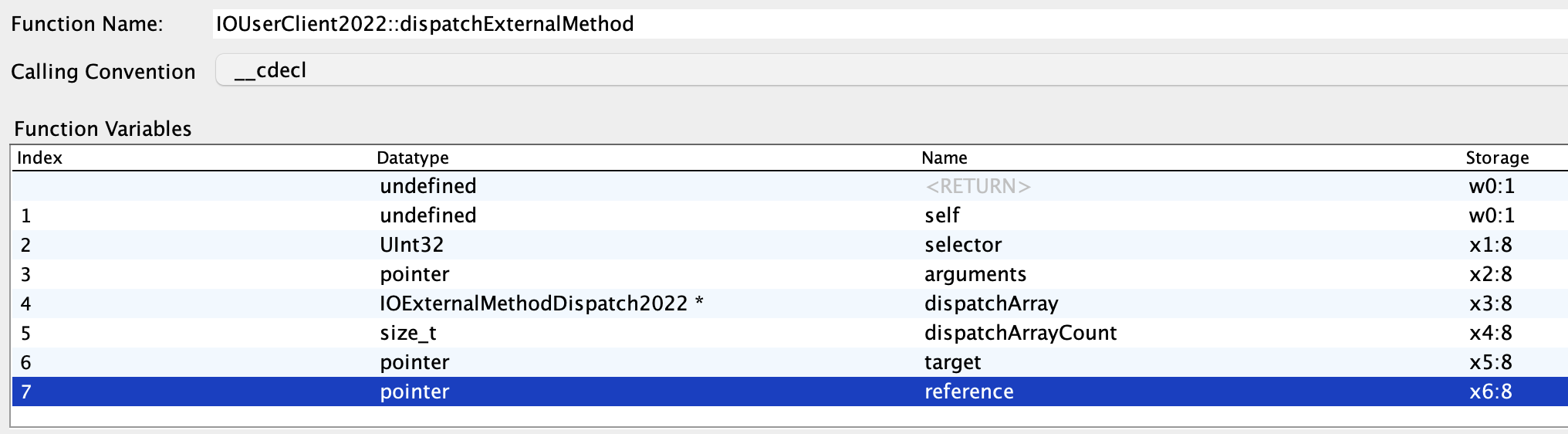Click the size_t datatype cell
This screenshot has width=1568, height=434.
[x=408, y=333]
